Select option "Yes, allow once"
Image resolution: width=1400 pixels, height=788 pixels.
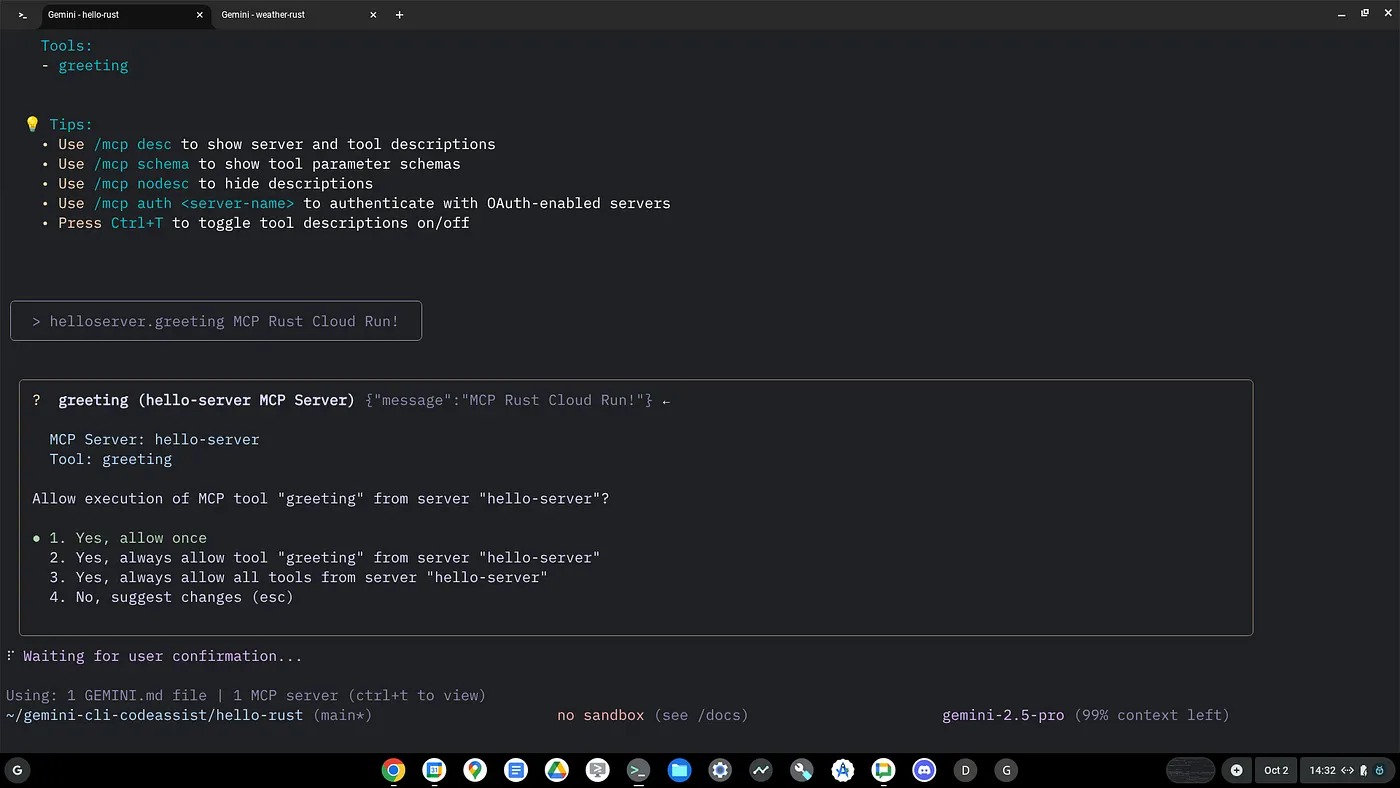(x=141, y=538)
